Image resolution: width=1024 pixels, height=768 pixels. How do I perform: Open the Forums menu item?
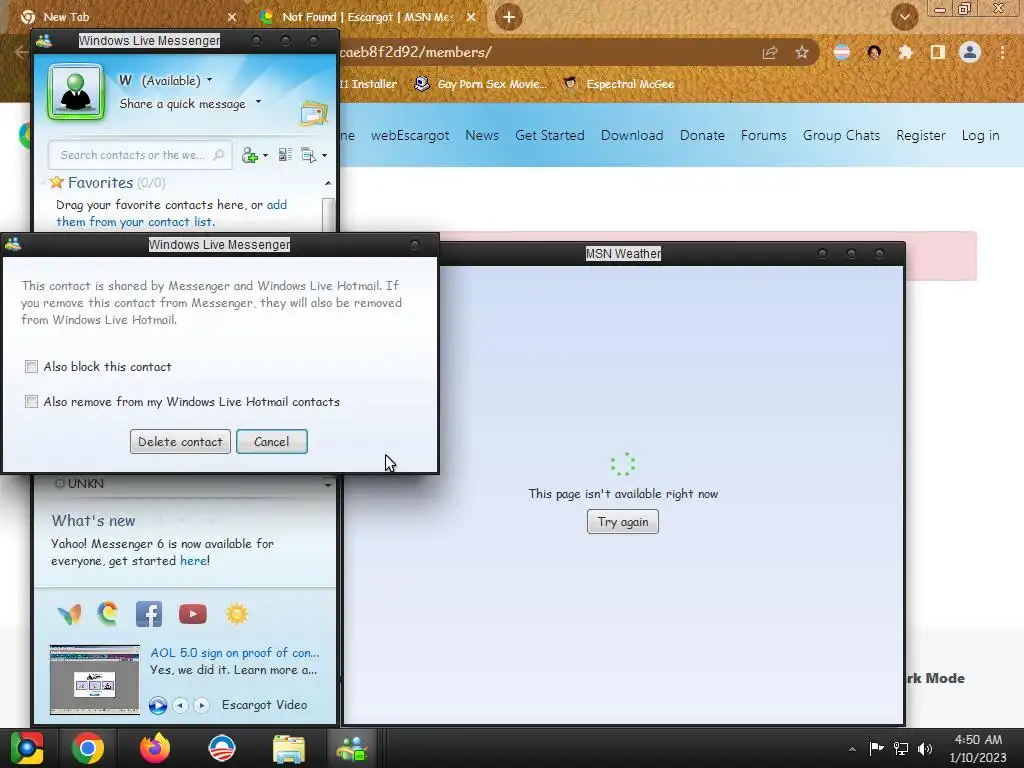pos(763,135)
